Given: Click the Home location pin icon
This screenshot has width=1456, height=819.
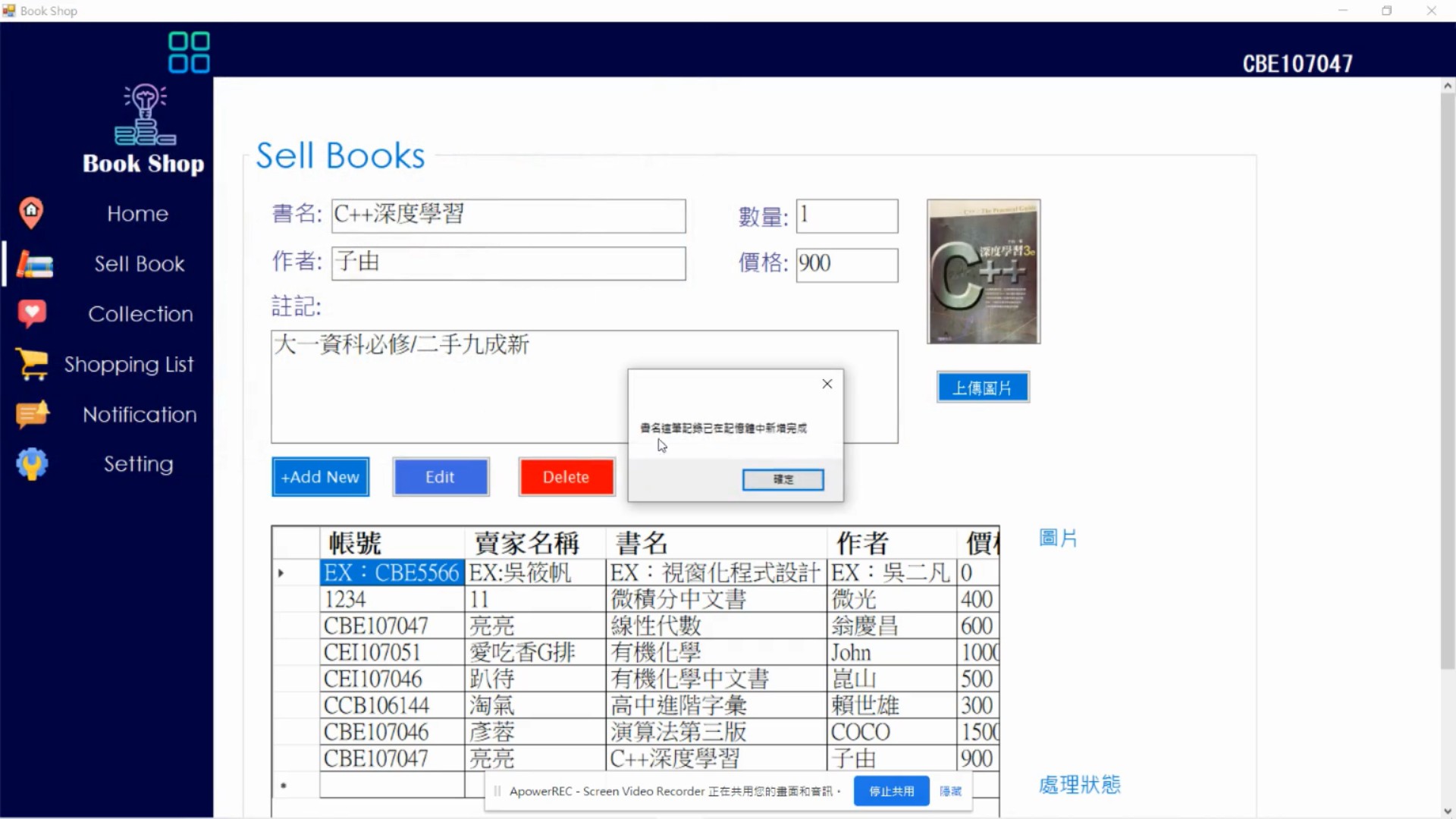Looking at the screenshot, I should click(31, 213).
